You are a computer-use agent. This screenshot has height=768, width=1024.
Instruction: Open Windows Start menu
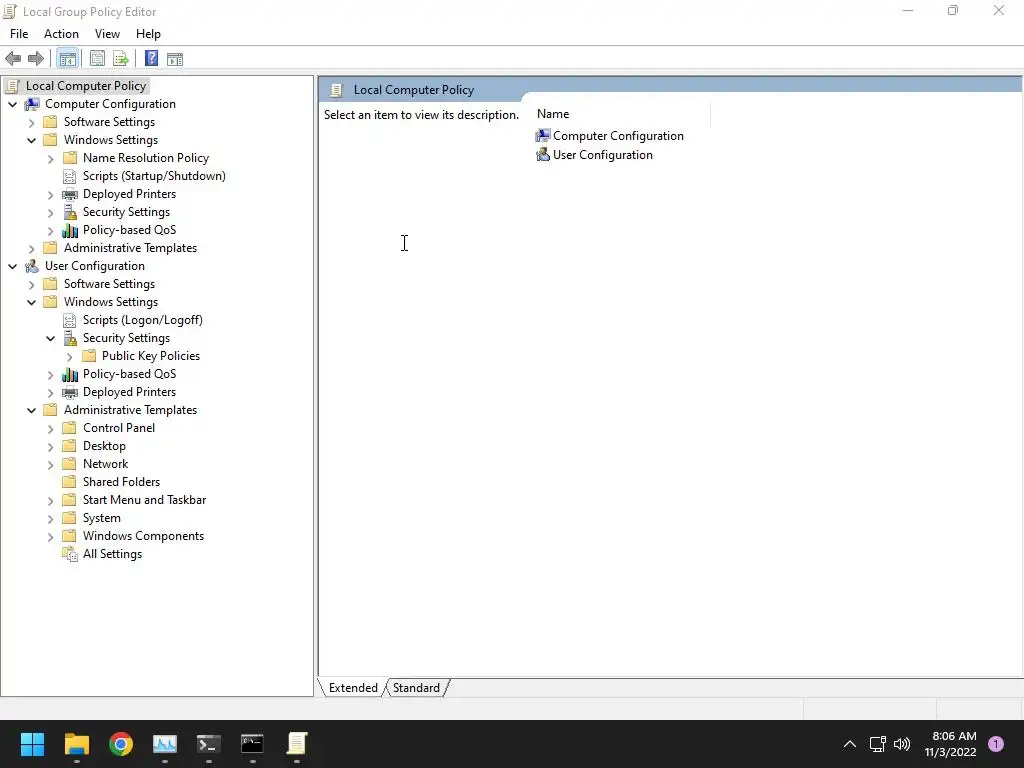pos(32,744)
